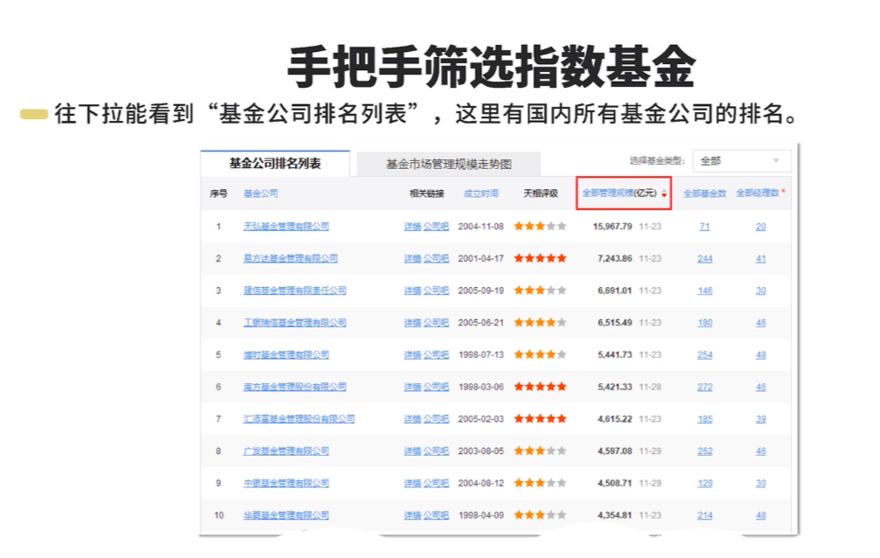This screenshot has height=558, width=880.
Task: Click the star rating in 工银瑞信 row
Action: [x=540, y=322]
